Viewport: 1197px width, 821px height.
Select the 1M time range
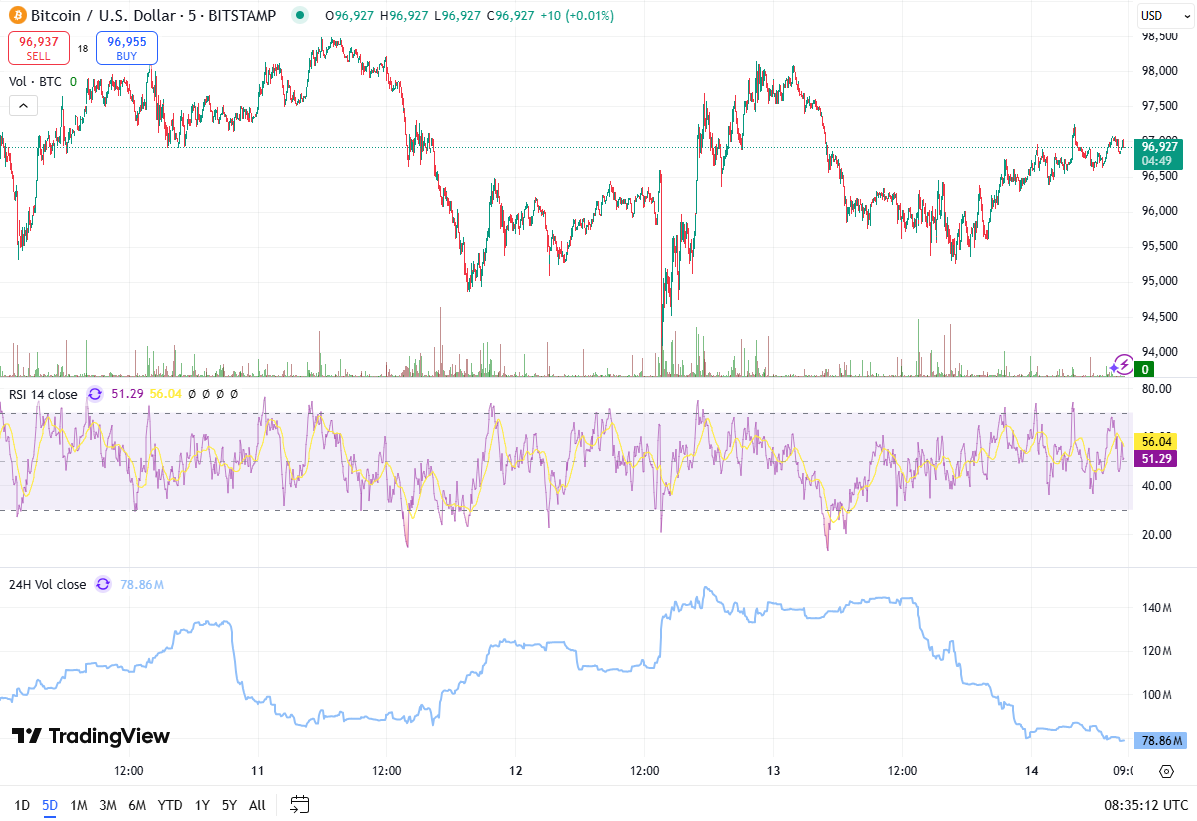click(x=79, y=805)
